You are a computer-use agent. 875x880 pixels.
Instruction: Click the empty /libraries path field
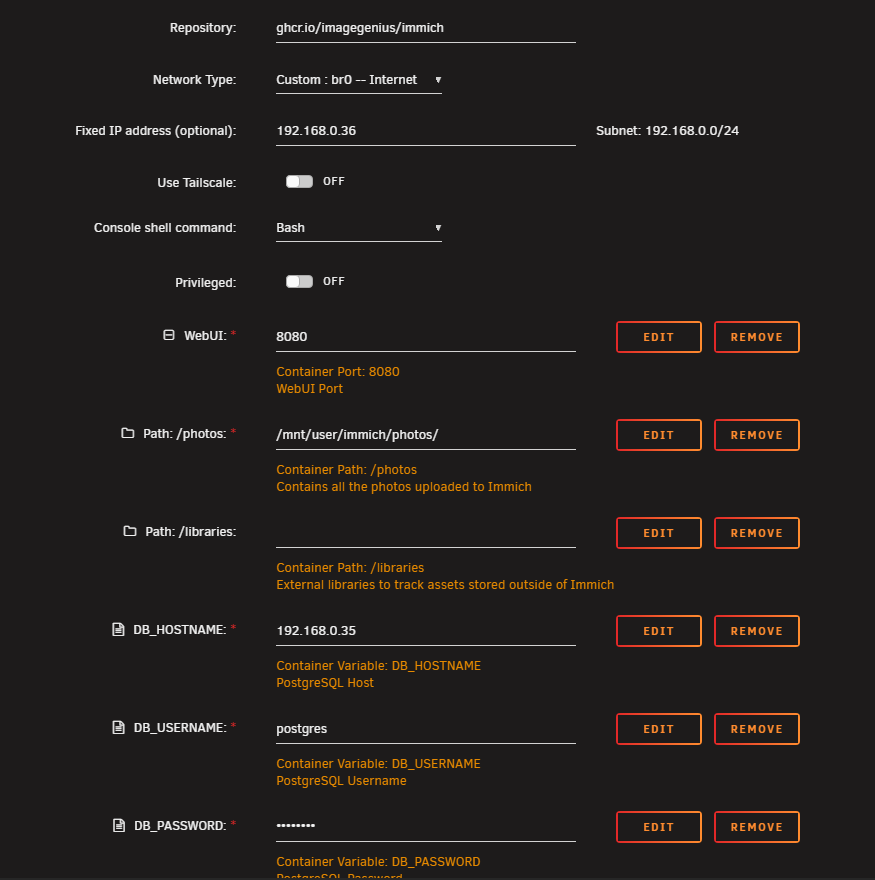(425, 533)
